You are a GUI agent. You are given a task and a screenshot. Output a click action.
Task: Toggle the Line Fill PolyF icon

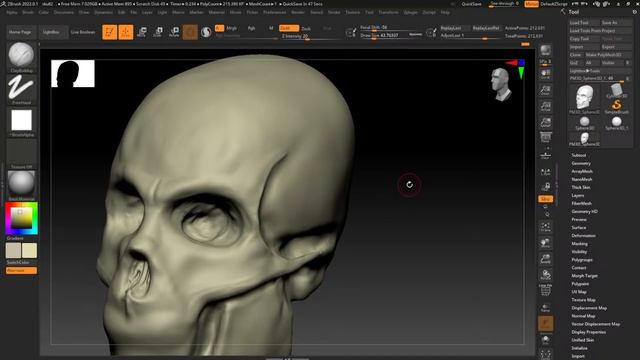(x=546, y=290)
